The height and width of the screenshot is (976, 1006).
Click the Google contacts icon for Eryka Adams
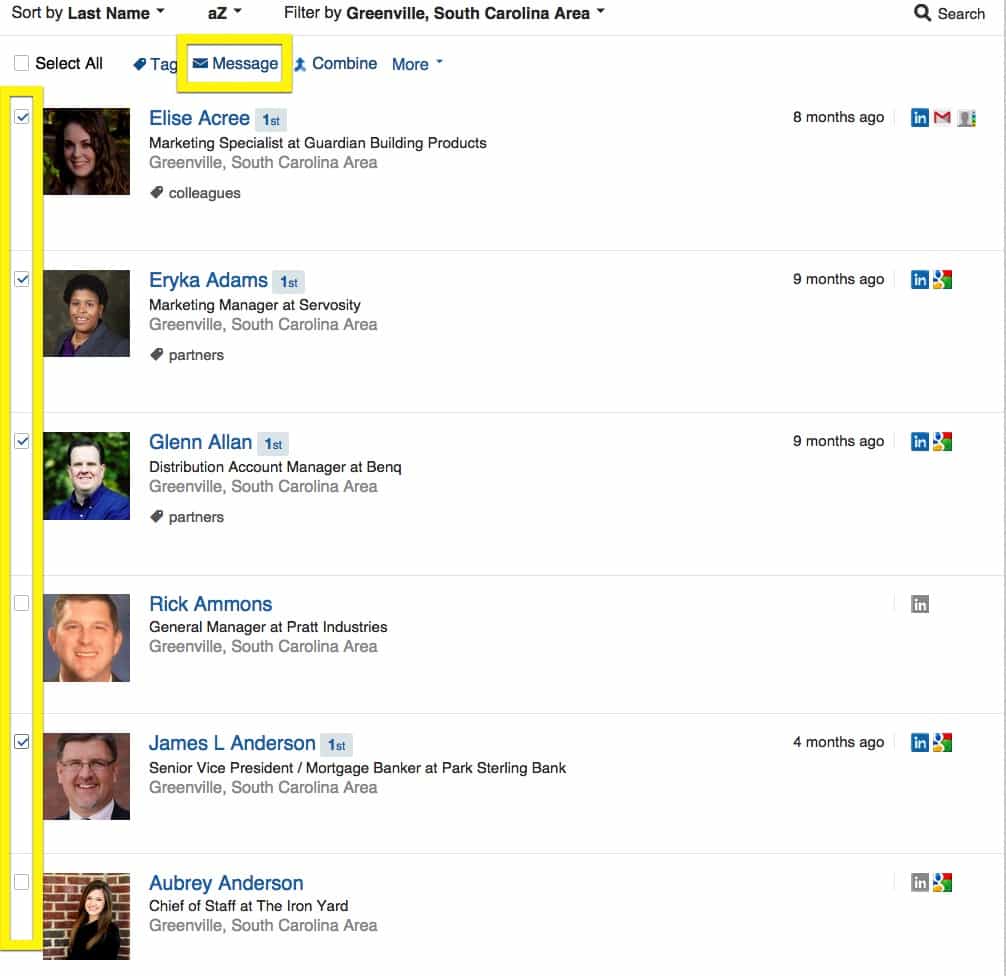pos(942,280)
